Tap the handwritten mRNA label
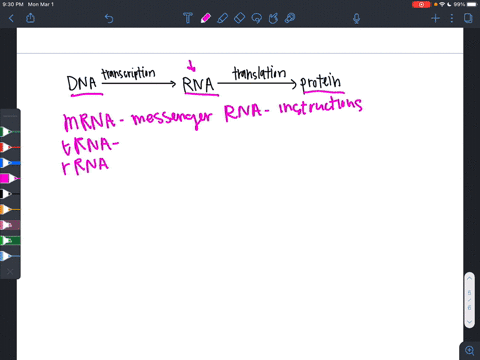The image size is (480, 360). coord(89,122)
